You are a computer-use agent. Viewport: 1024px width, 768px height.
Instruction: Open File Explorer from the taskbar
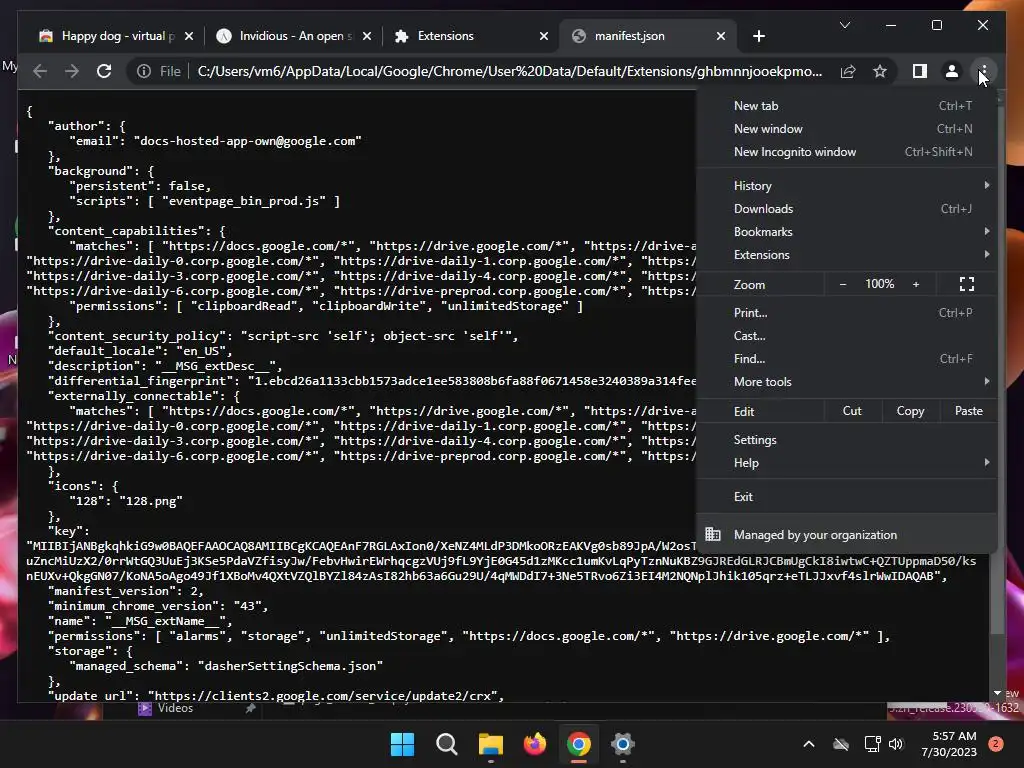click(x=490, y=744)
